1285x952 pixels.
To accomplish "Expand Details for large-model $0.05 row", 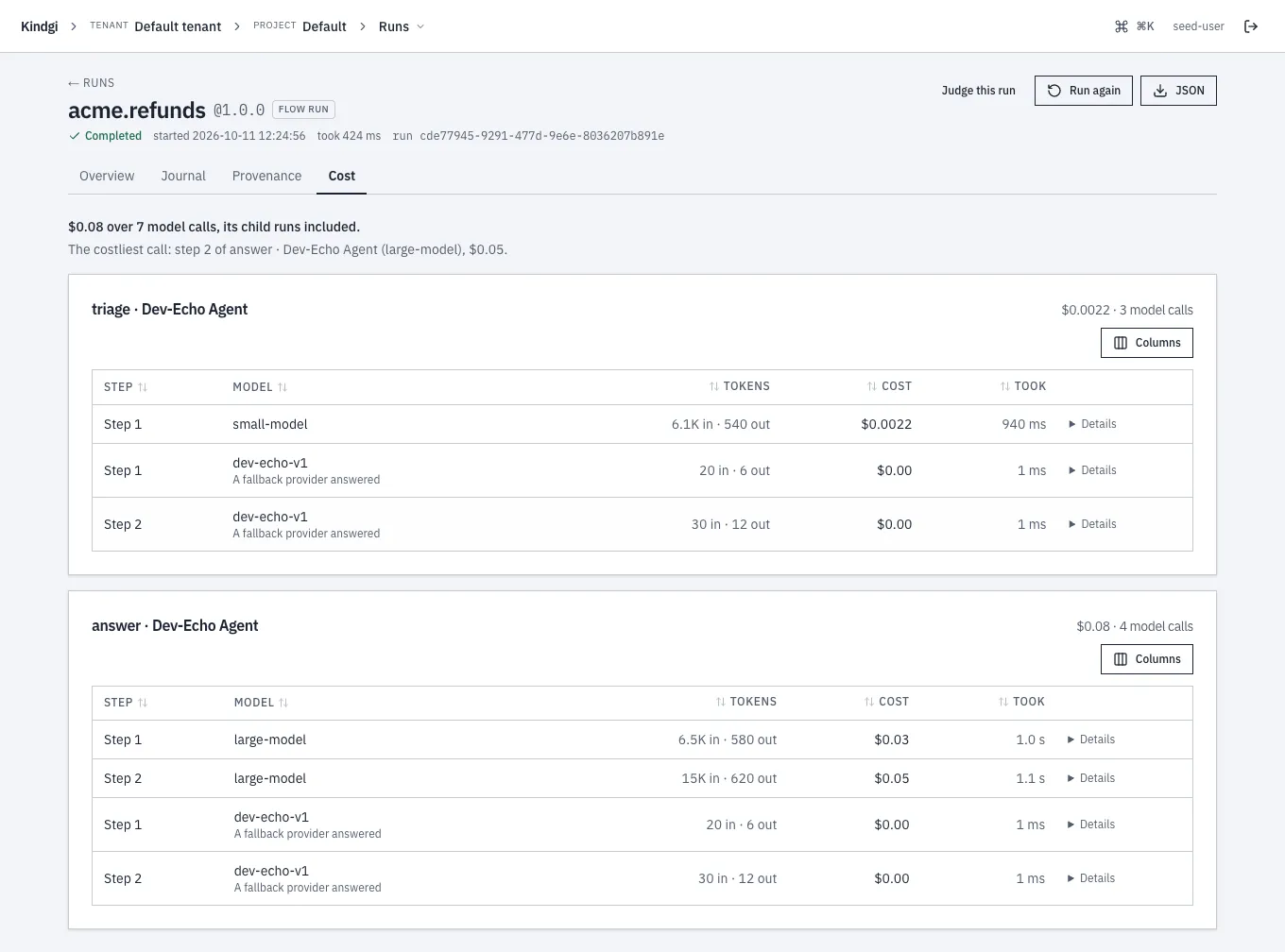I will pos(1091,778).
